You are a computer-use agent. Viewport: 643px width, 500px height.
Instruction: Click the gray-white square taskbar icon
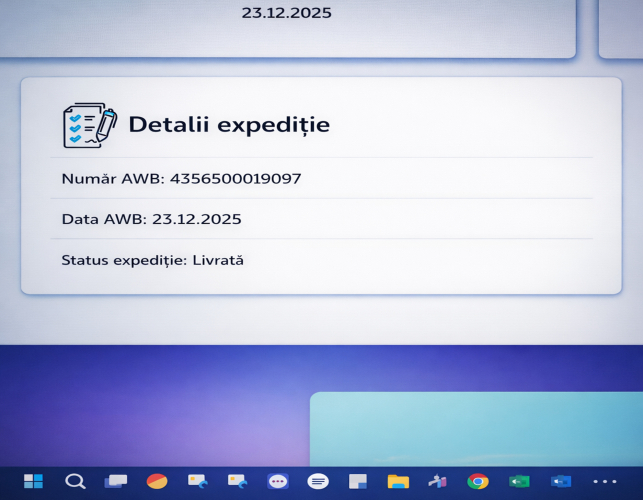pos(358,481)
